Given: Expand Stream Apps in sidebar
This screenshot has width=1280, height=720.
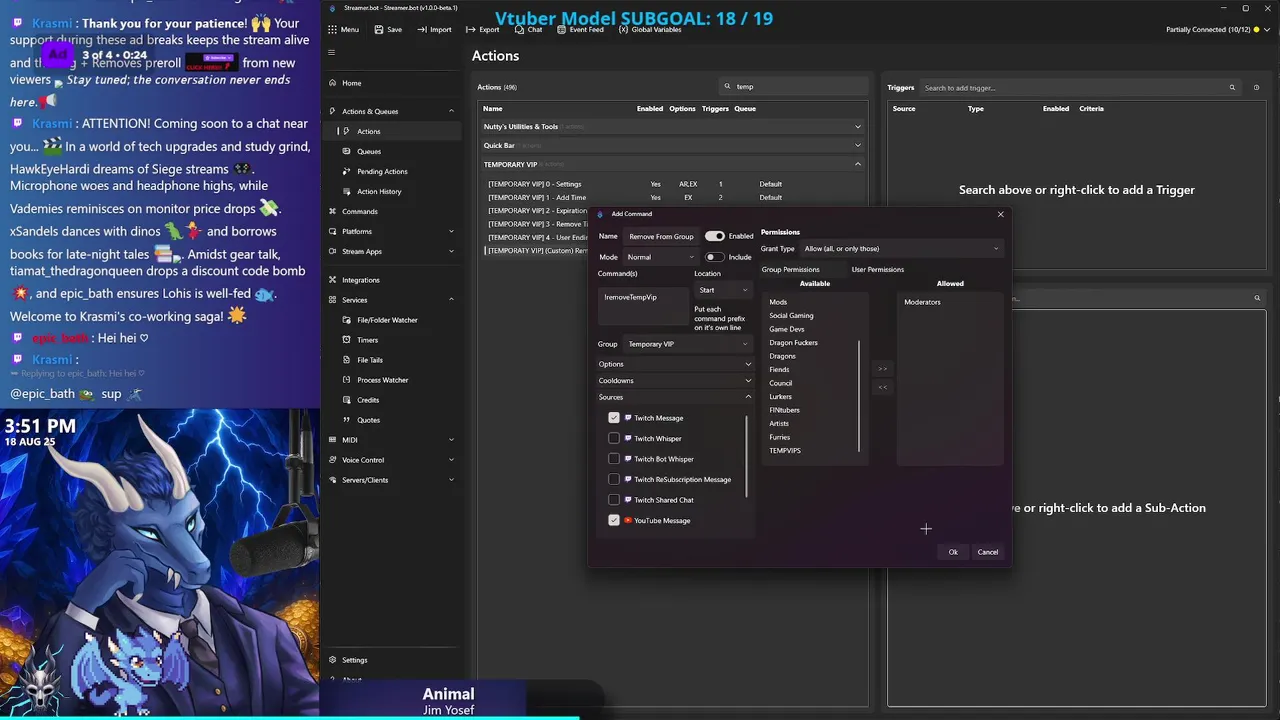Looking at the screenshot, I should click(x=392, y=251).
